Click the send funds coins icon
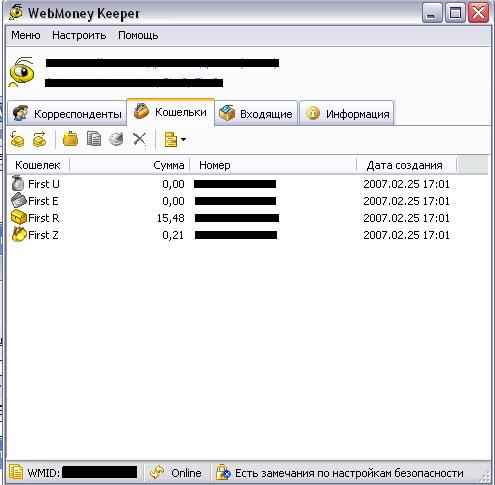Viewport: 495px width, 485px height. (x=39, y=139)
